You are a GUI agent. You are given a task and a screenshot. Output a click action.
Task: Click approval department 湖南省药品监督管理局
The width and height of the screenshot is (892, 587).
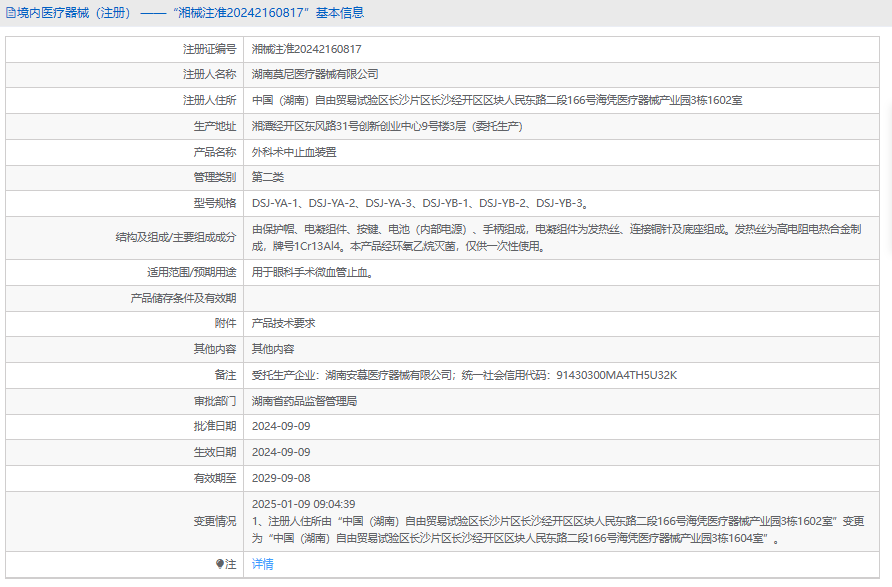tap(304, 401)
